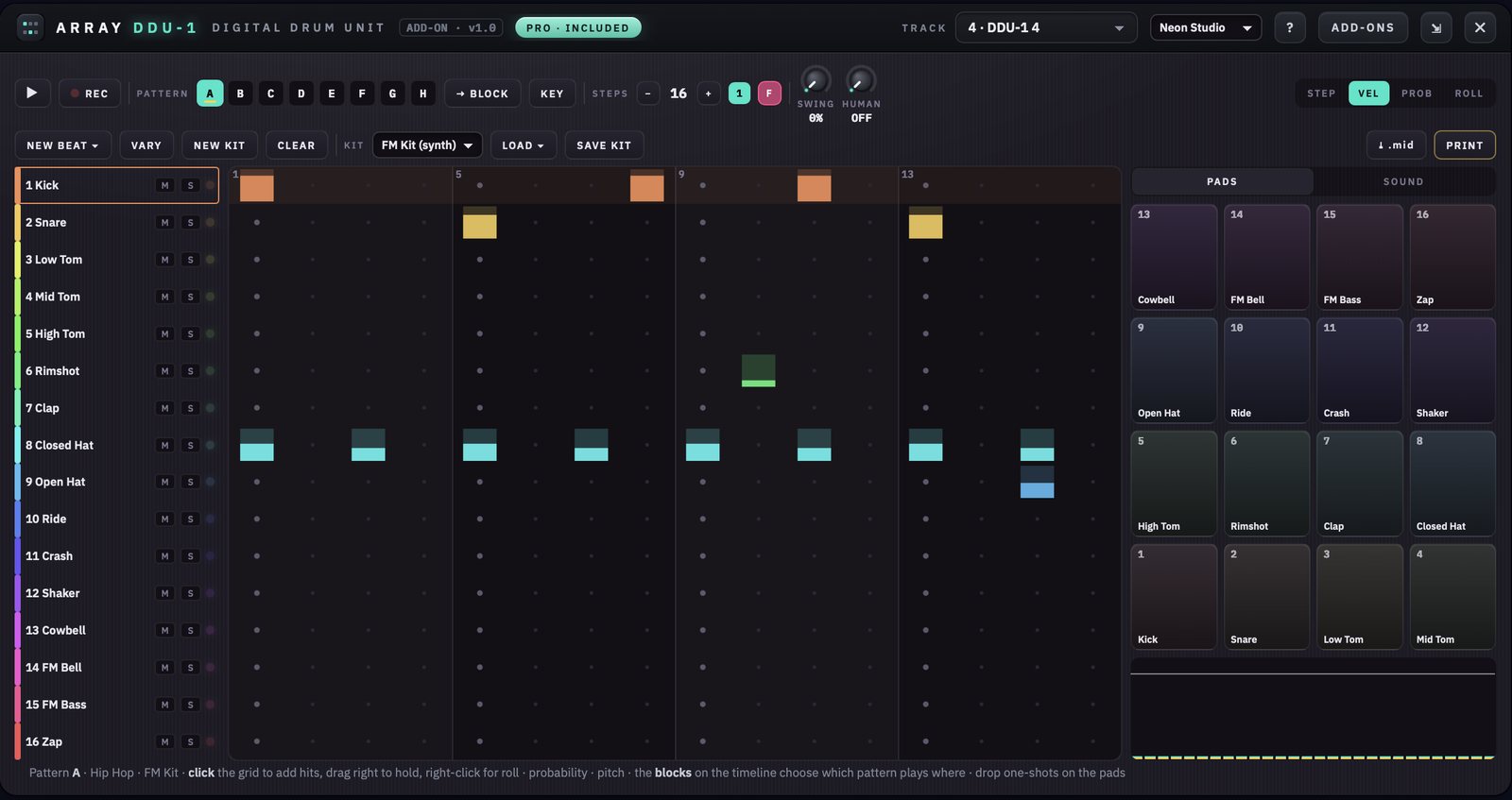Trigger the Kick pad
Screen dimensions: 1512x800
pos(1174,597)
